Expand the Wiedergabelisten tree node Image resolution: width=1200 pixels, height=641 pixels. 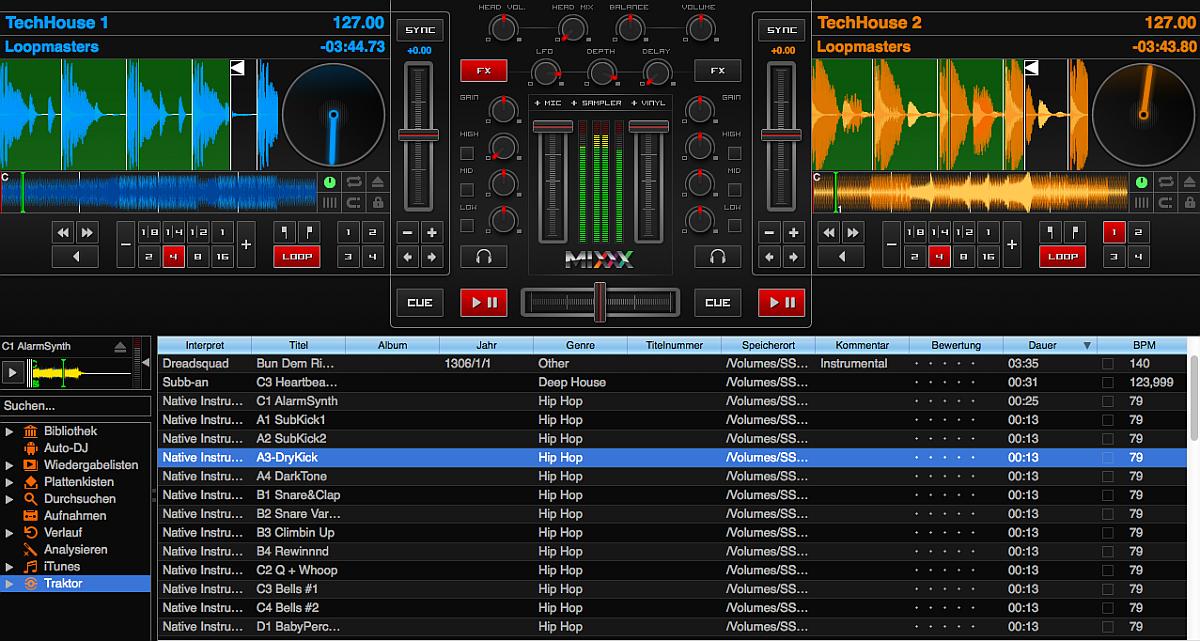pos(9,465)
